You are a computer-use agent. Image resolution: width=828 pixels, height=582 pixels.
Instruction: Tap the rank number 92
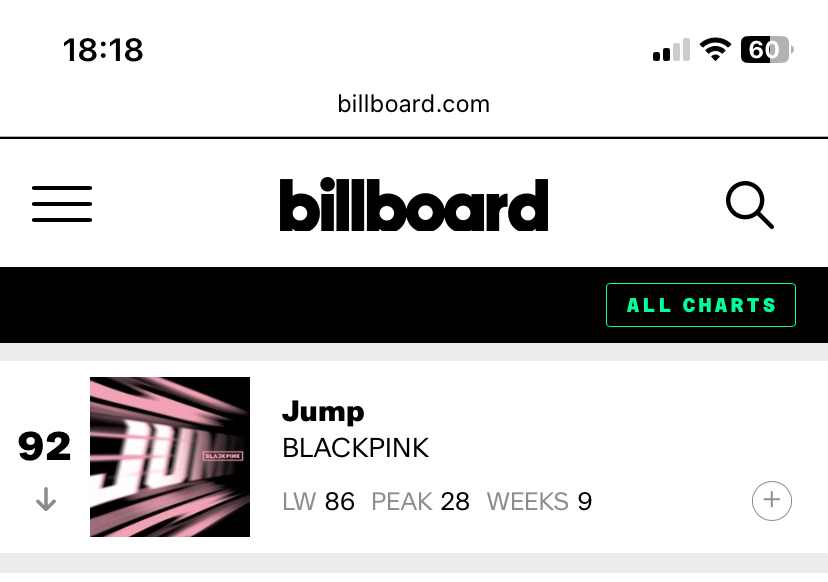pyautogui.click(x=44, y=446)
